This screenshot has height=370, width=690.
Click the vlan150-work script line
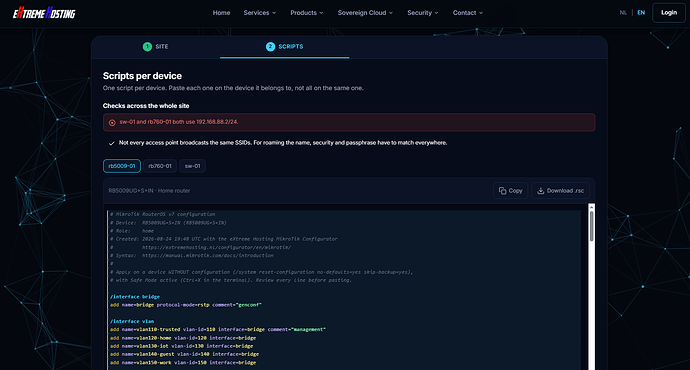183,363
